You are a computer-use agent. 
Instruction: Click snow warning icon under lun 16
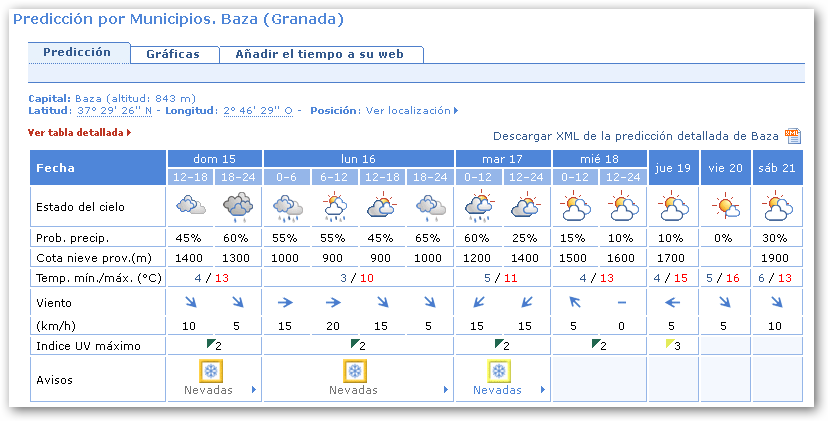pyautogui.click(x=353, y=371)
